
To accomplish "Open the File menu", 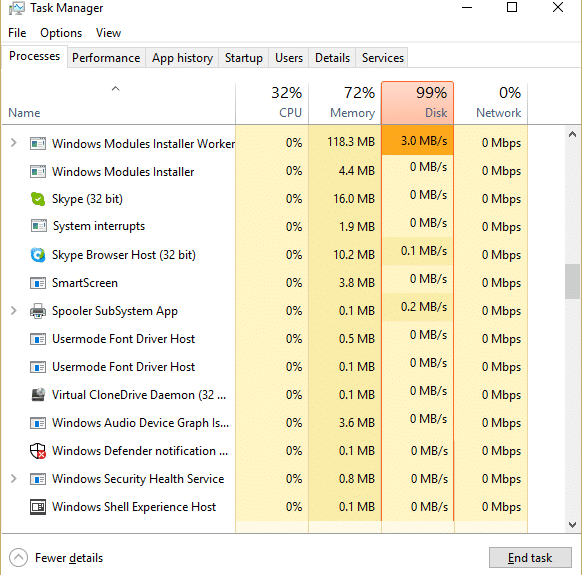I will (17, 33).
